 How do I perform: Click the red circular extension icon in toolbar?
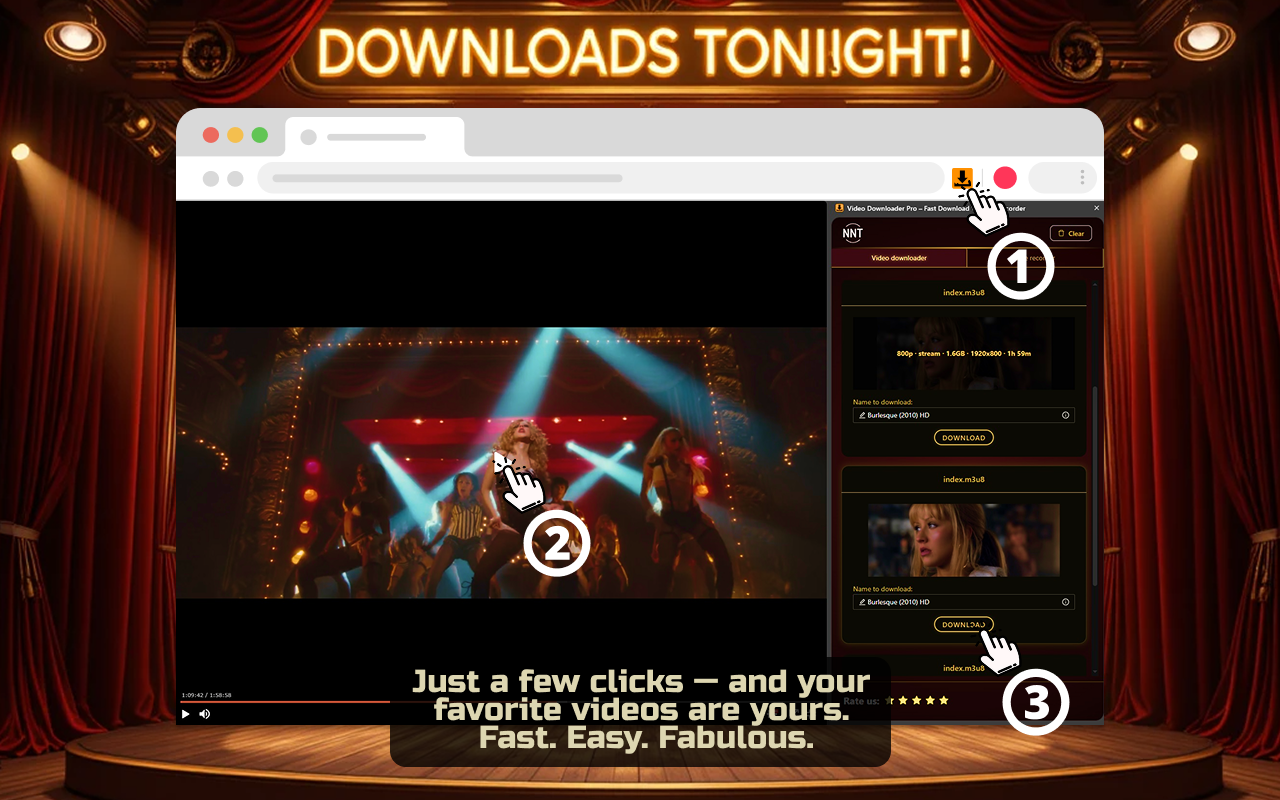1004,177
